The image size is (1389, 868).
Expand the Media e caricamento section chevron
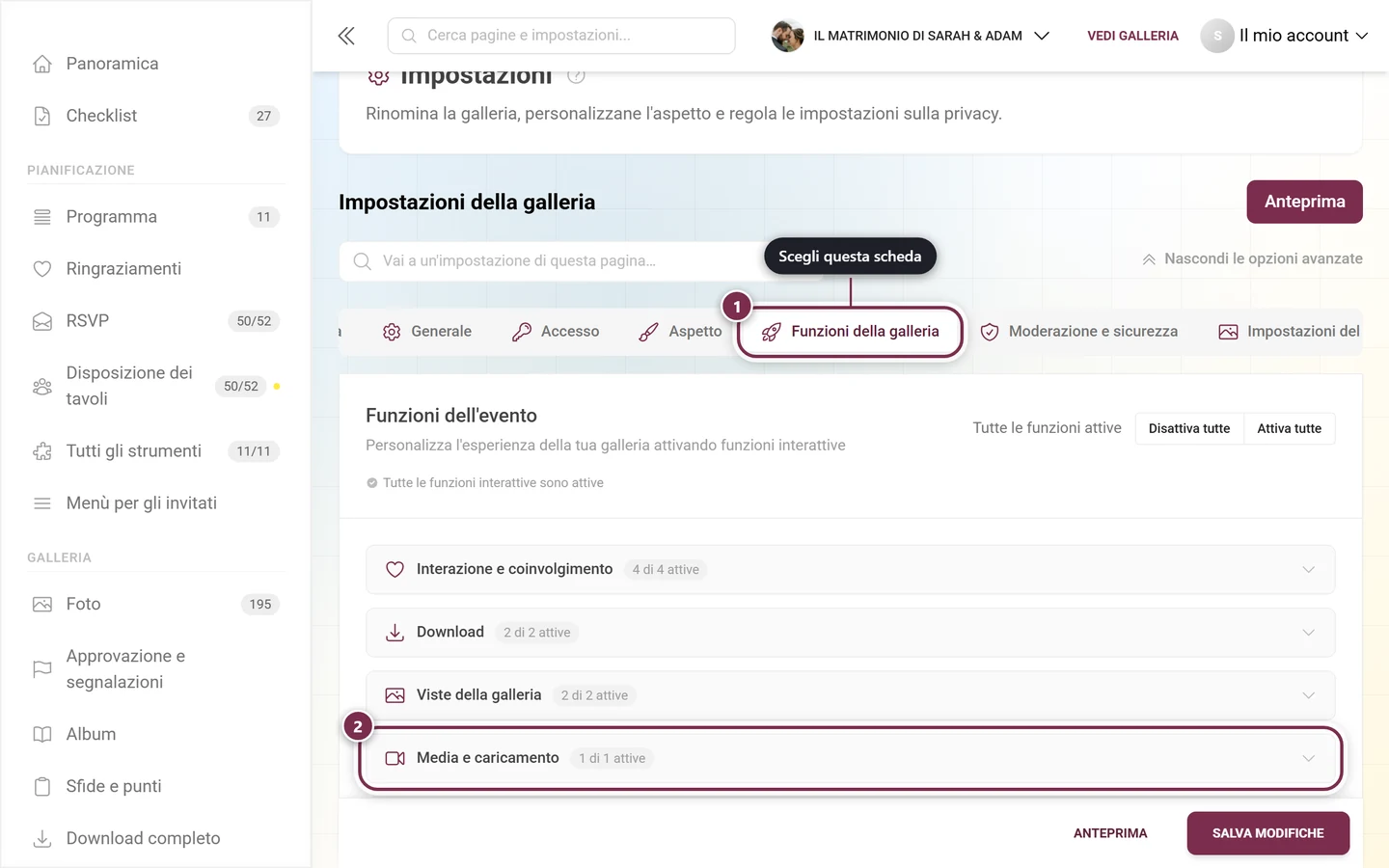tap(1308, 758)
